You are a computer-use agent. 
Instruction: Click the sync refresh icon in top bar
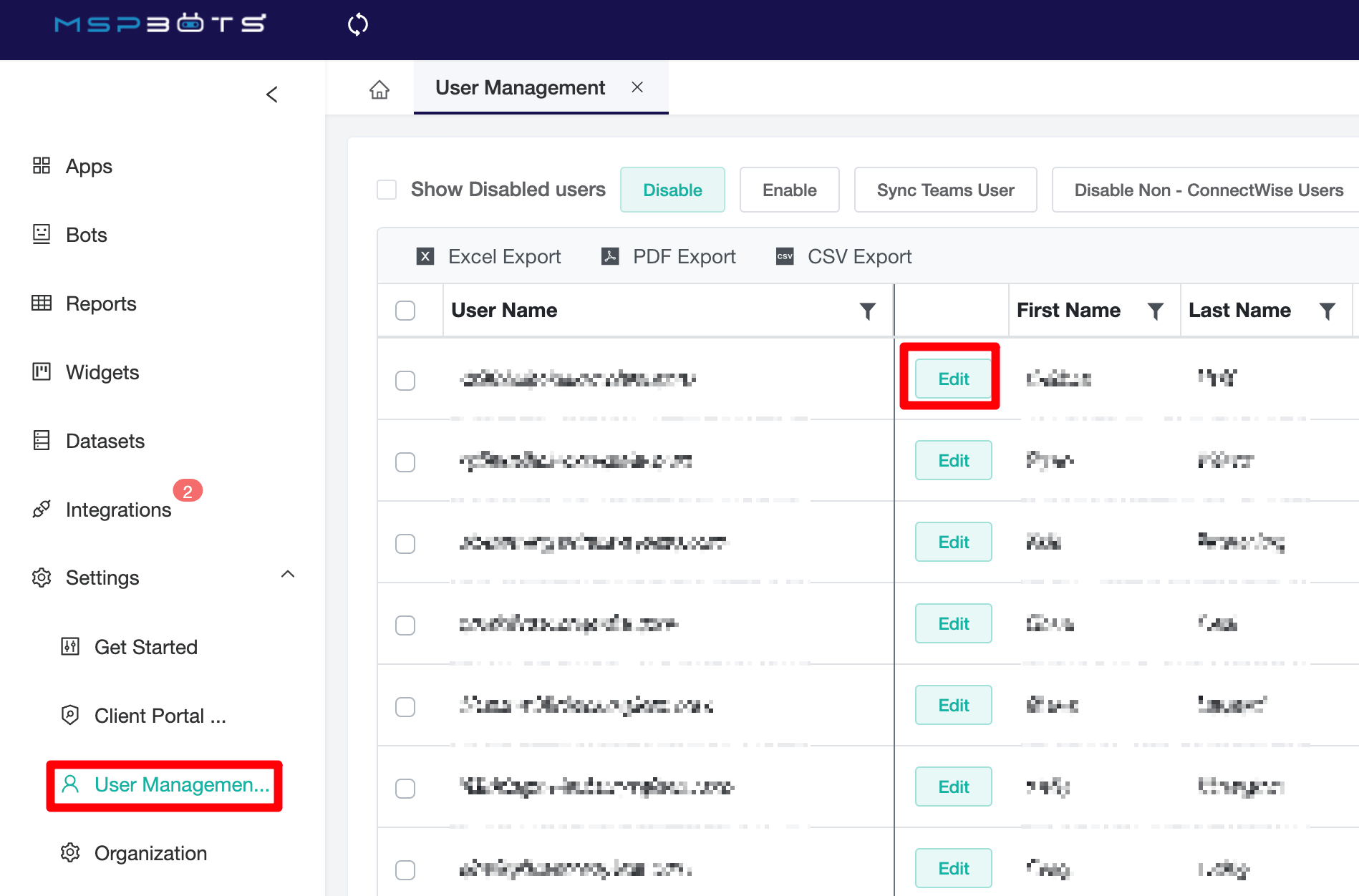click(357, 24)
